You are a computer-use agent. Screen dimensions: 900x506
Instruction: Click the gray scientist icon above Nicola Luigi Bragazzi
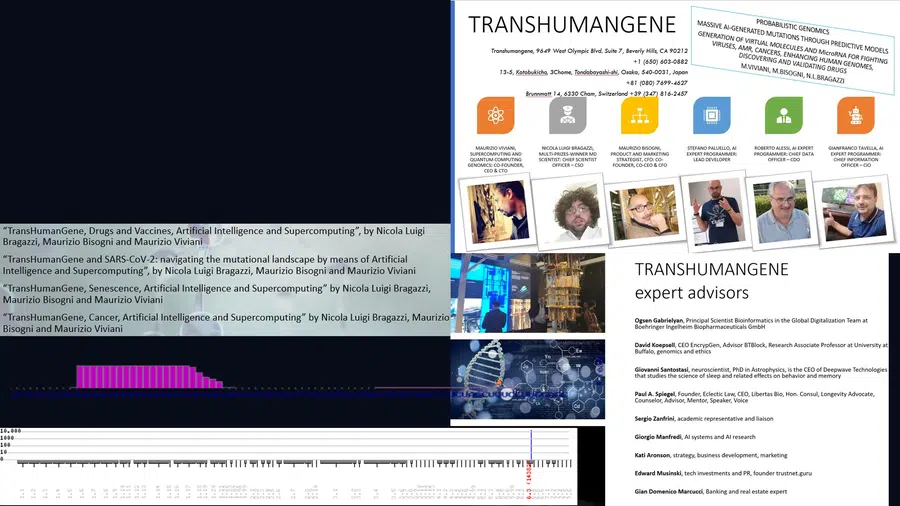tap(567, 115)
